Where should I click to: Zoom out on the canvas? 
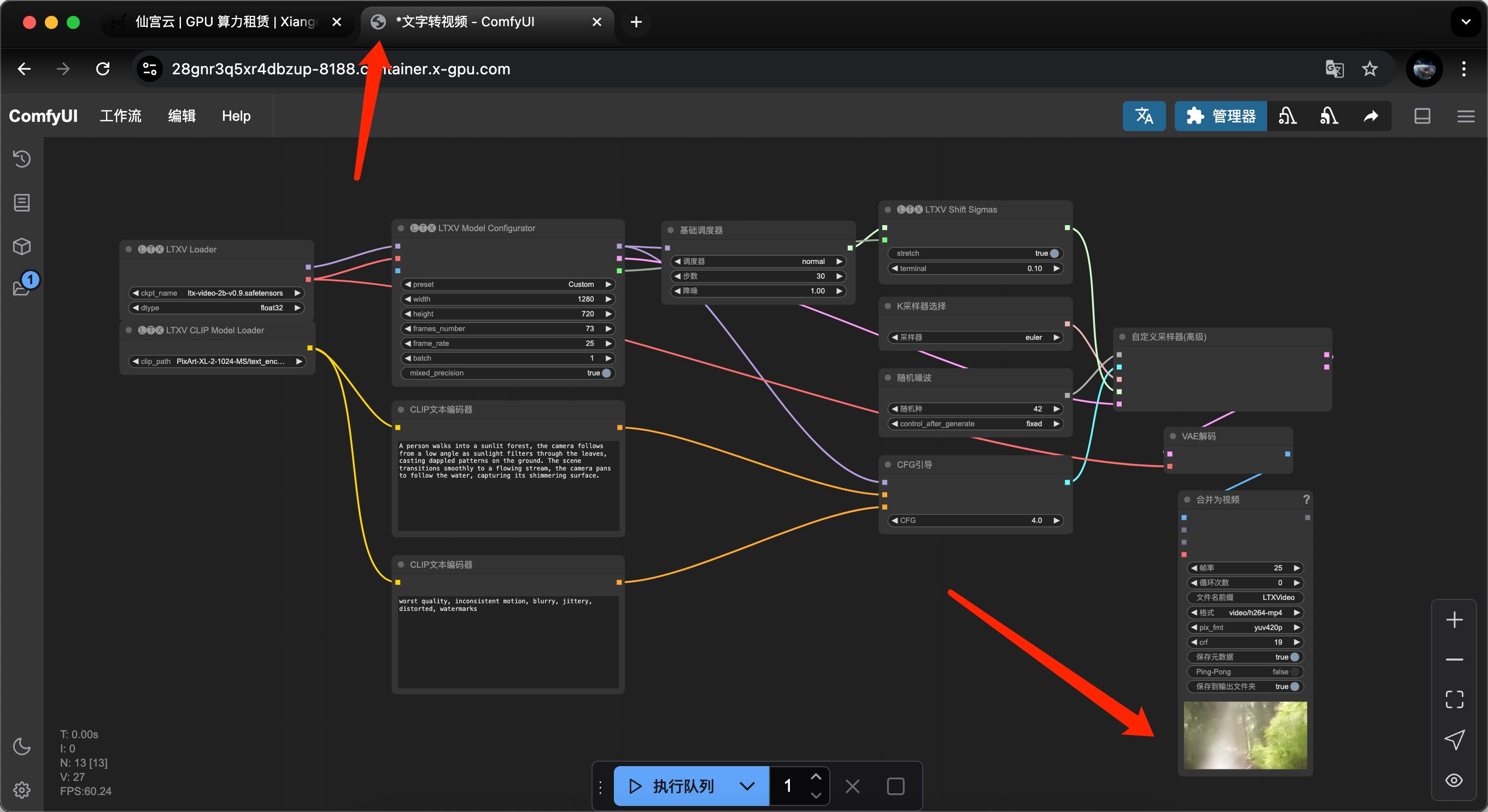click(x=1454, y=660)
